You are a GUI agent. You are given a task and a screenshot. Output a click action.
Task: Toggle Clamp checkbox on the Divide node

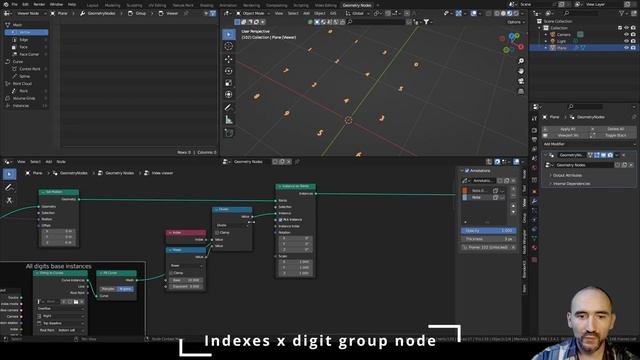pos(217,233)
